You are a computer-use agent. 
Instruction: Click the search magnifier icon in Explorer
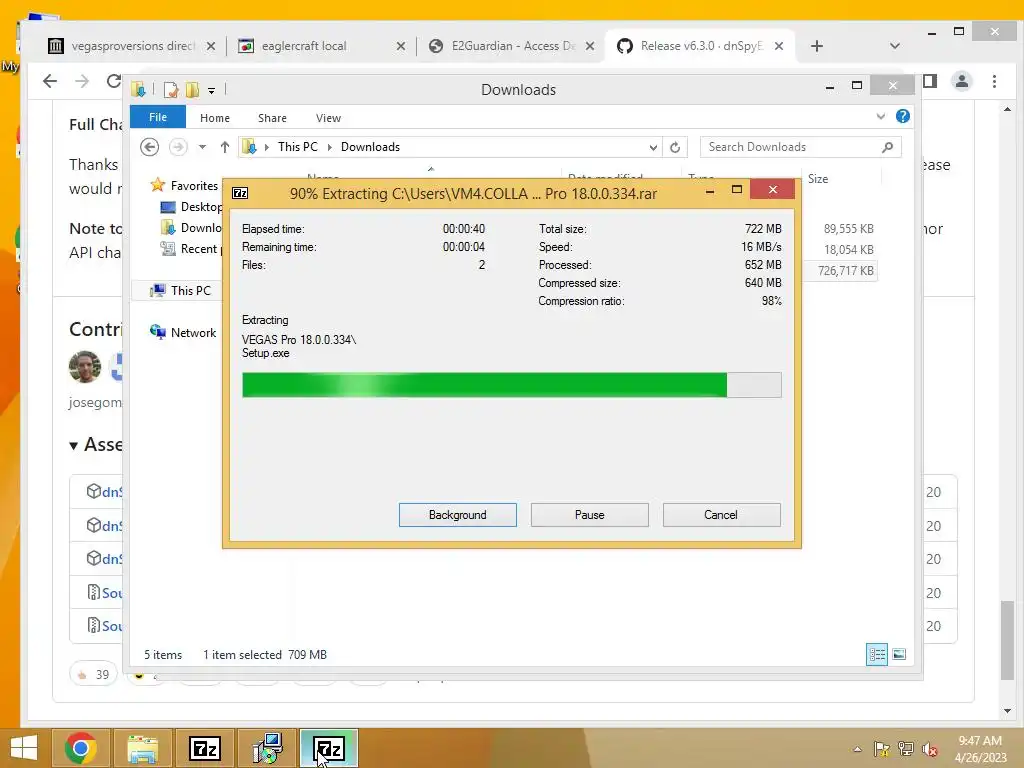pyautogui.click(x=887, y=147)
